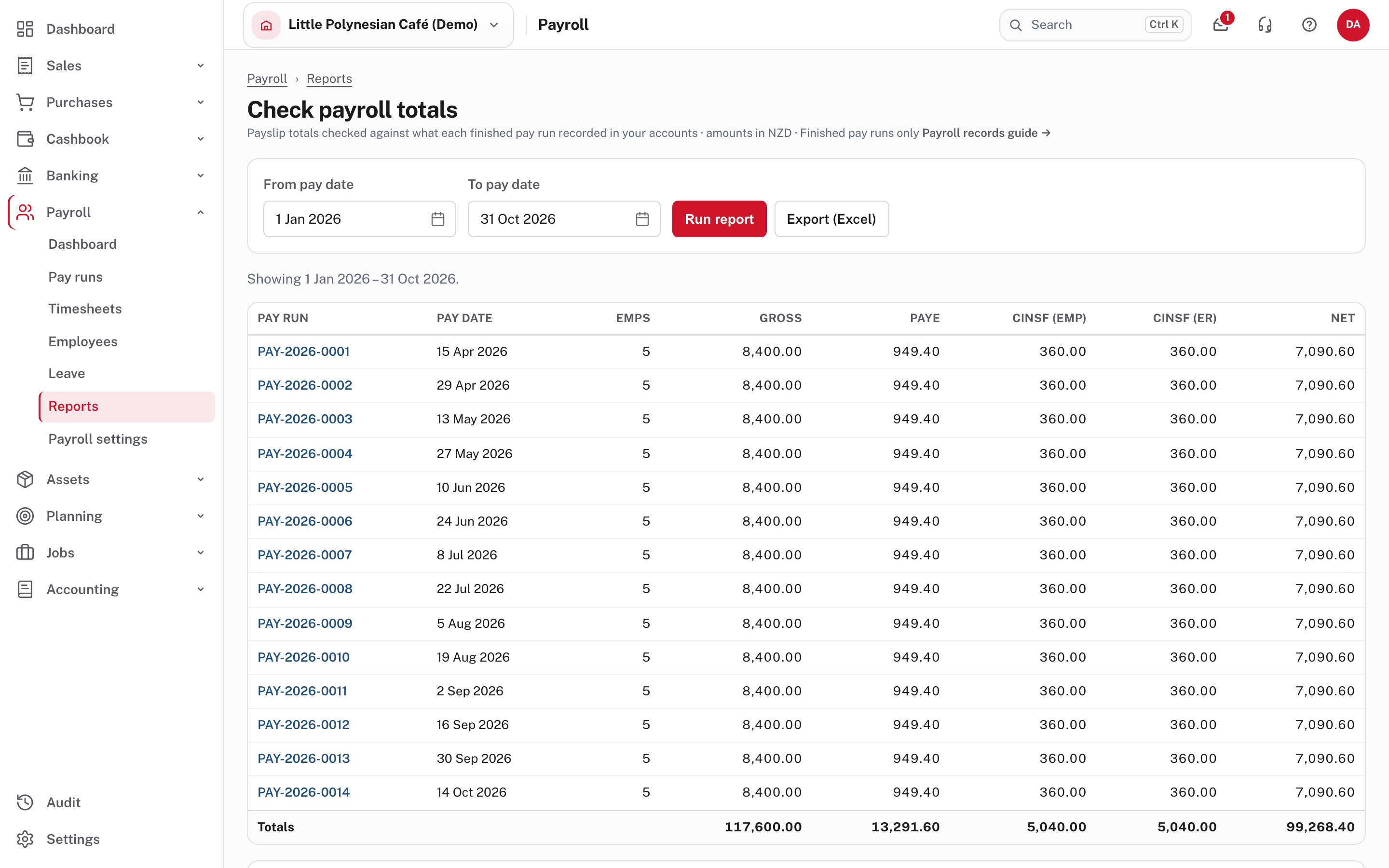Click the headset support icon
The image size is (1389, 868).
pyautogui.click(x=1265, y=25)
